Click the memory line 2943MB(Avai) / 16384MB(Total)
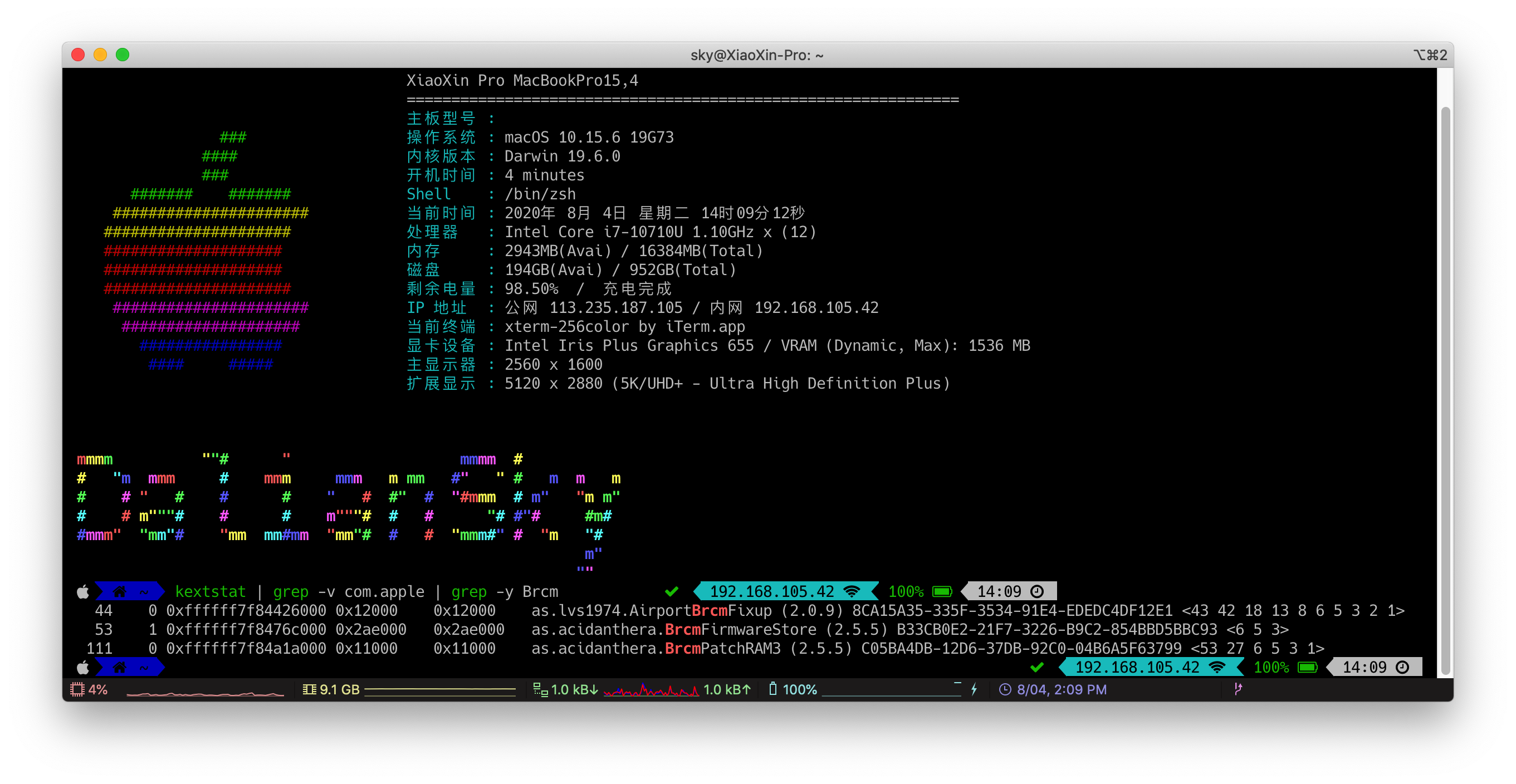1516x784 pixels. (x=633, y=251)
